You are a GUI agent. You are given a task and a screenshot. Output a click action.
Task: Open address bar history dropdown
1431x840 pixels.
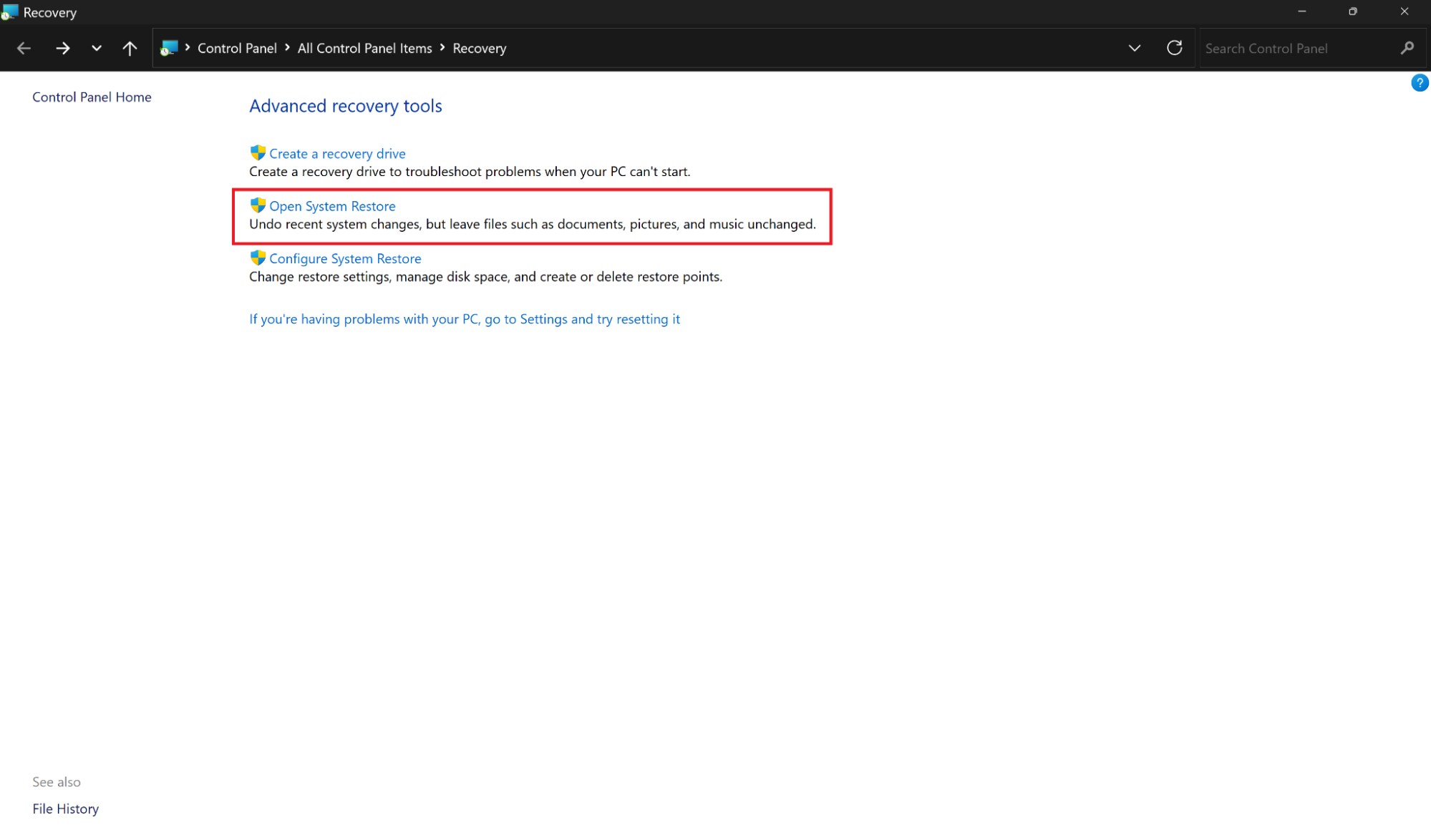[1135, 48]
